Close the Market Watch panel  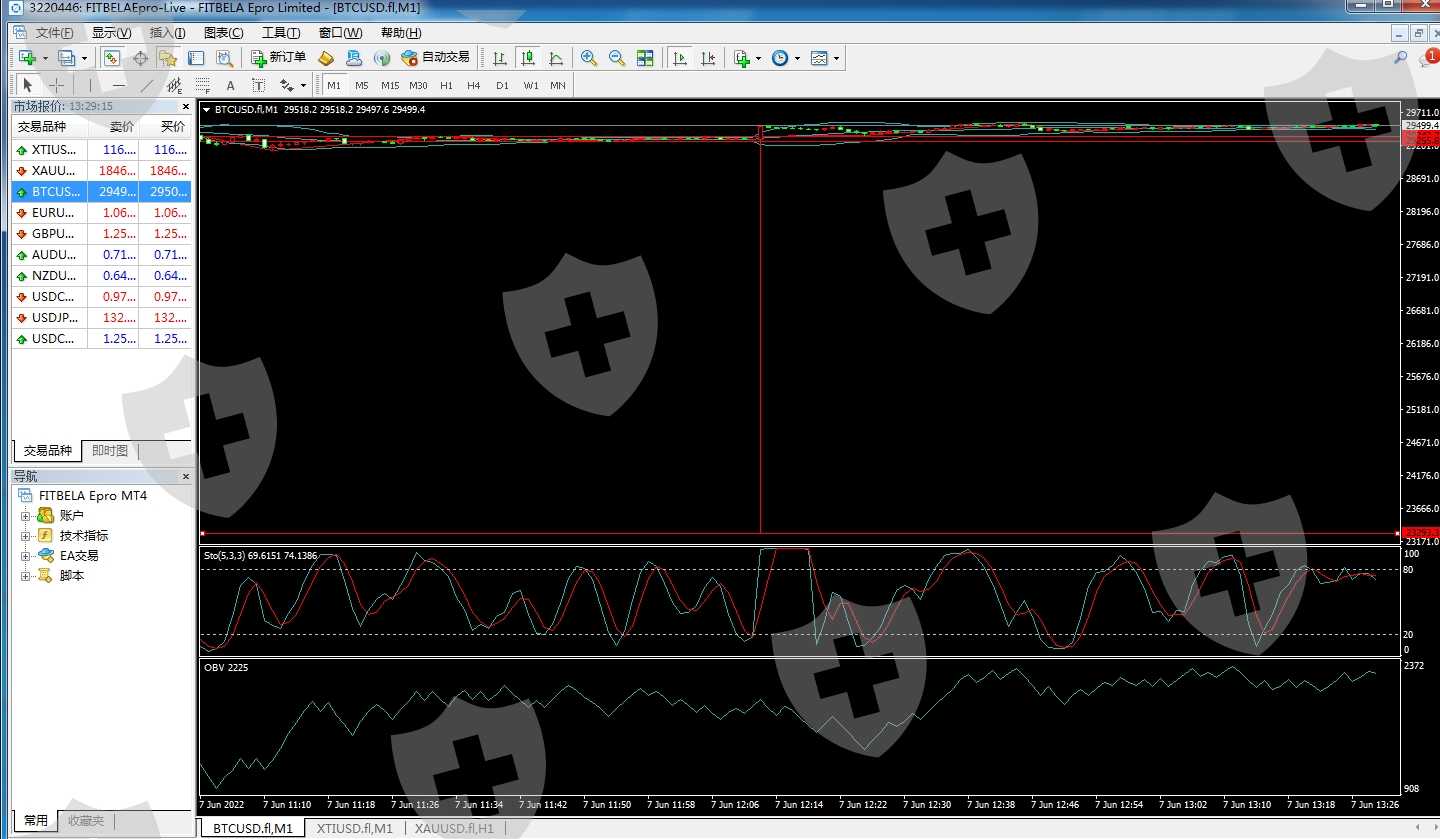coord(185,106)
